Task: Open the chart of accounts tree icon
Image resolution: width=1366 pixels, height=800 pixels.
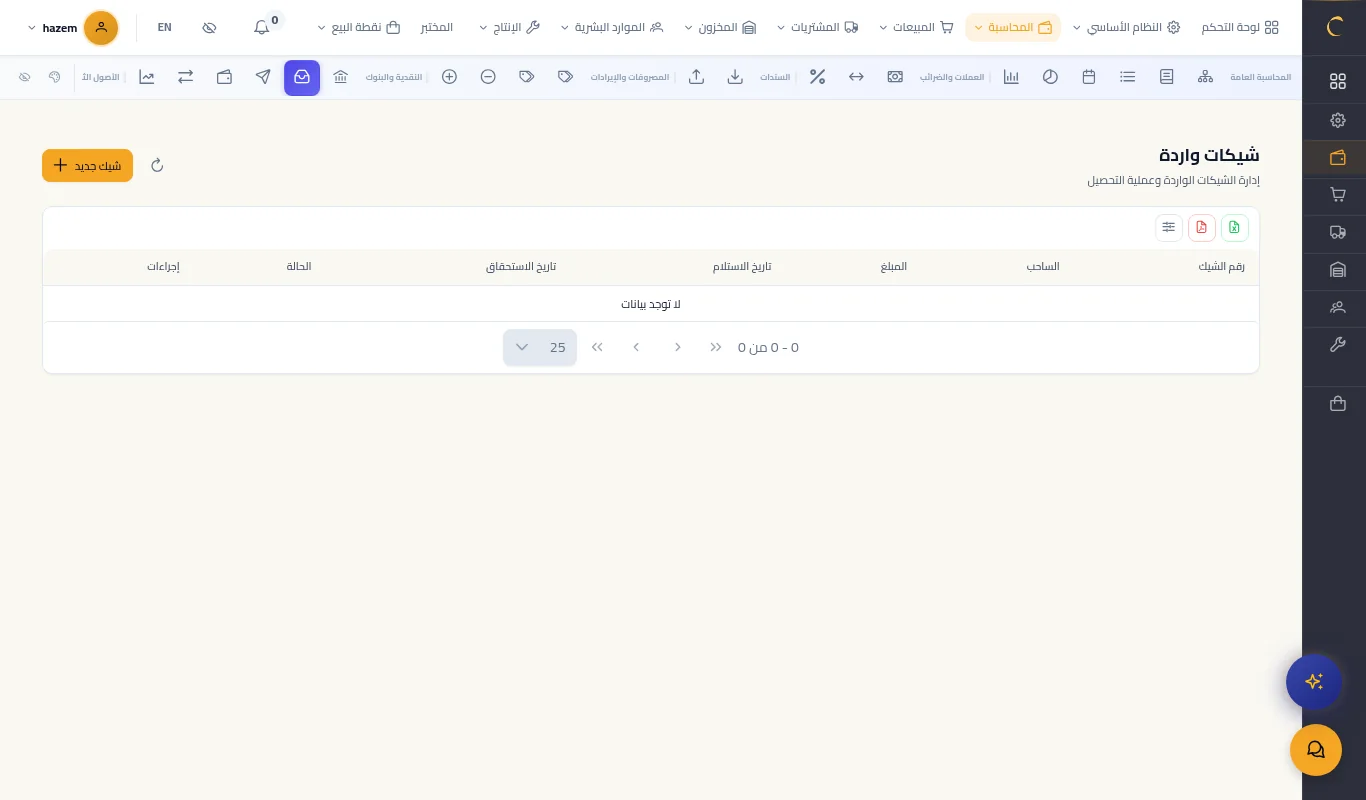Action: [1205, 77]
